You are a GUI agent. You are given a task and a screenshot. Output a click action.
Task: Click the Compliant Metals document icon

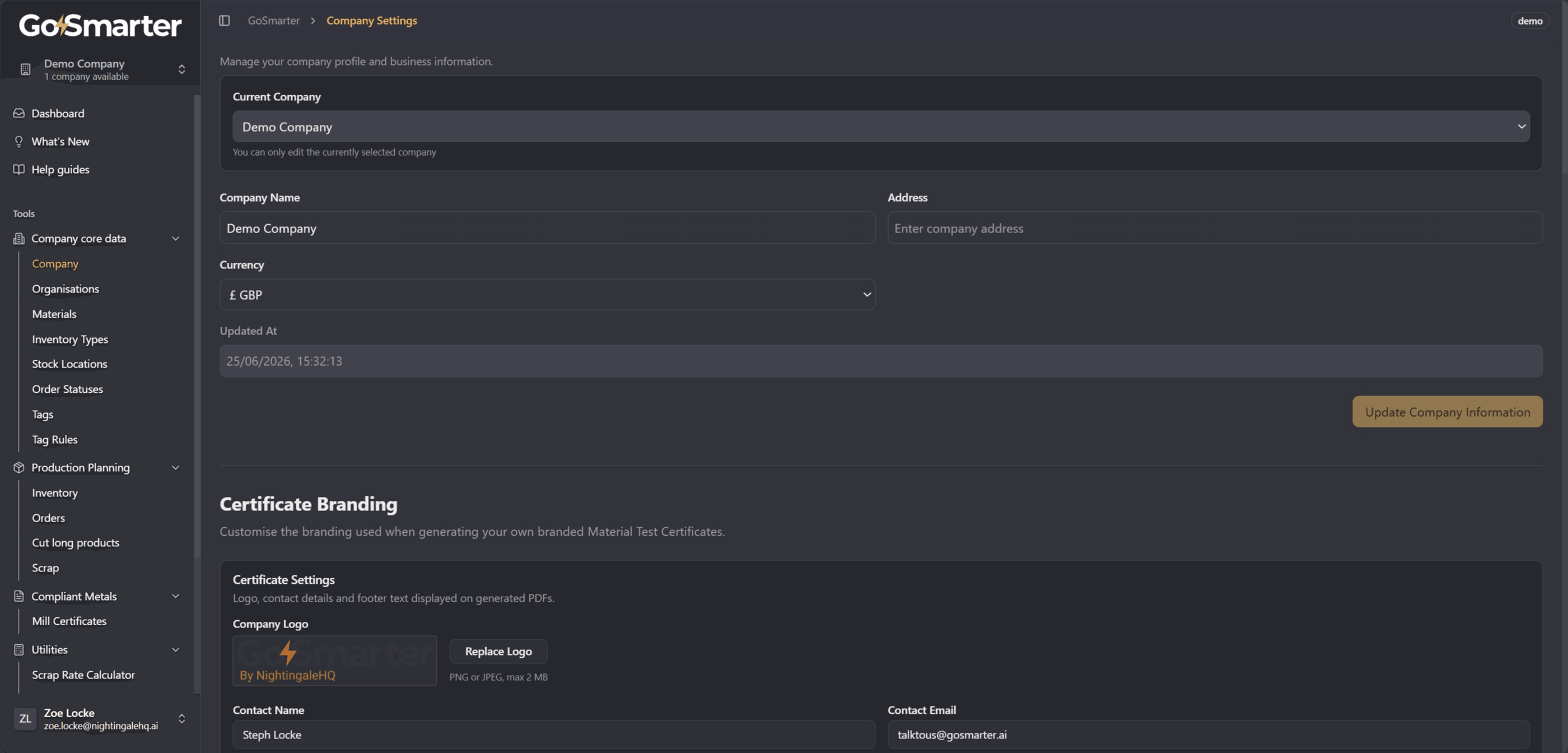coord(19,596)
